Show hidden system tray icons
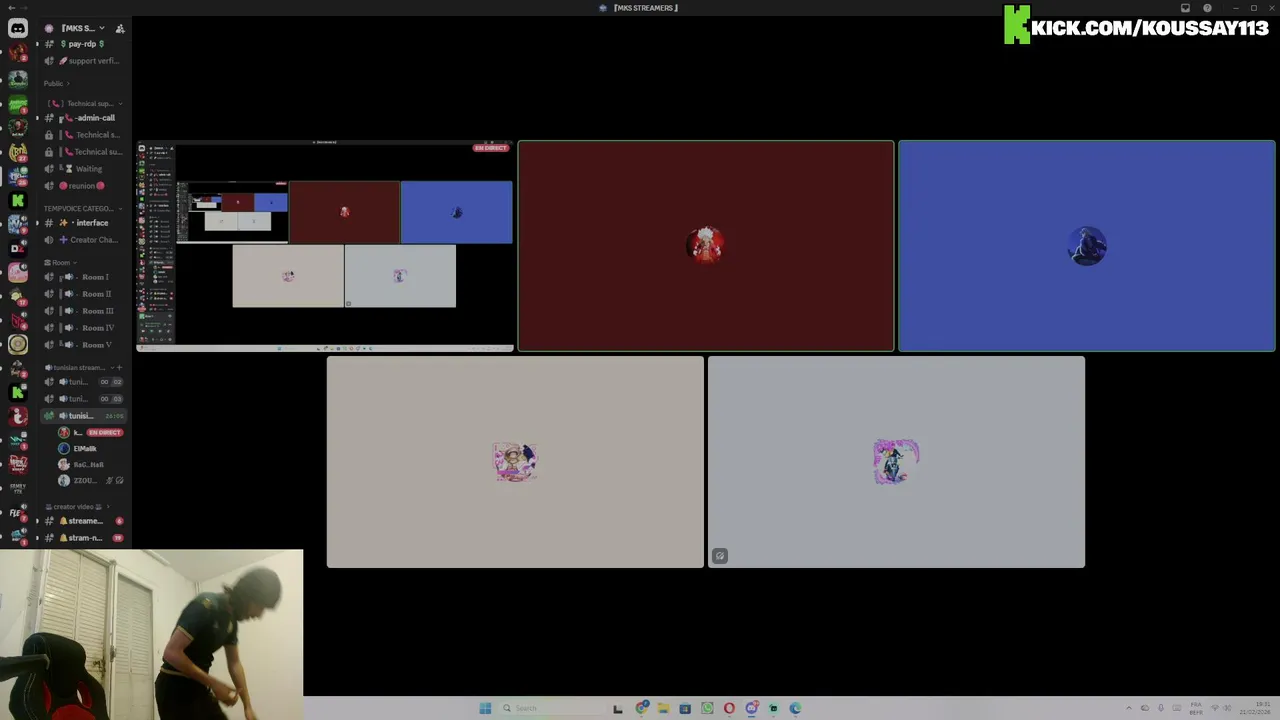1280x720 pixels. click(x=1129, y=708)
